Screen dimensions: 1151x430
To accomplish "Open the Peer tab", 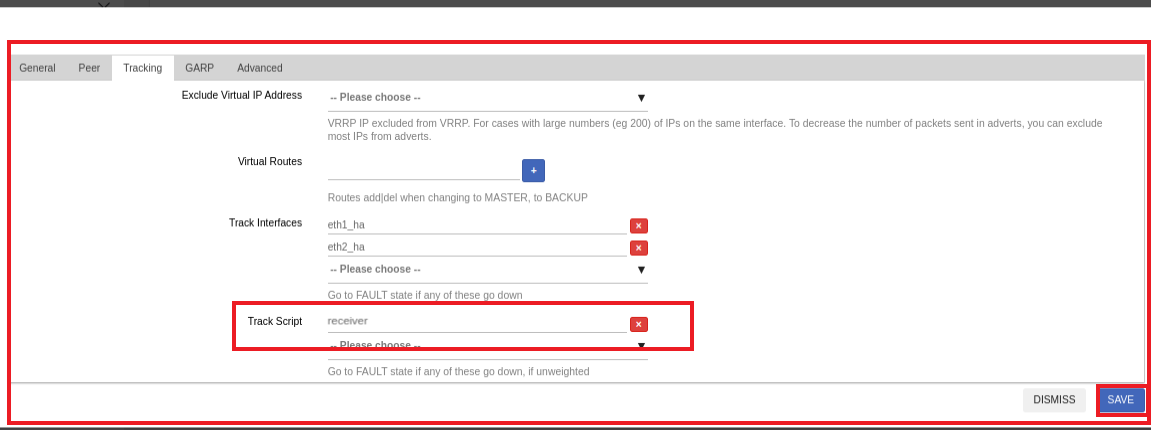I will coord(89,68).
